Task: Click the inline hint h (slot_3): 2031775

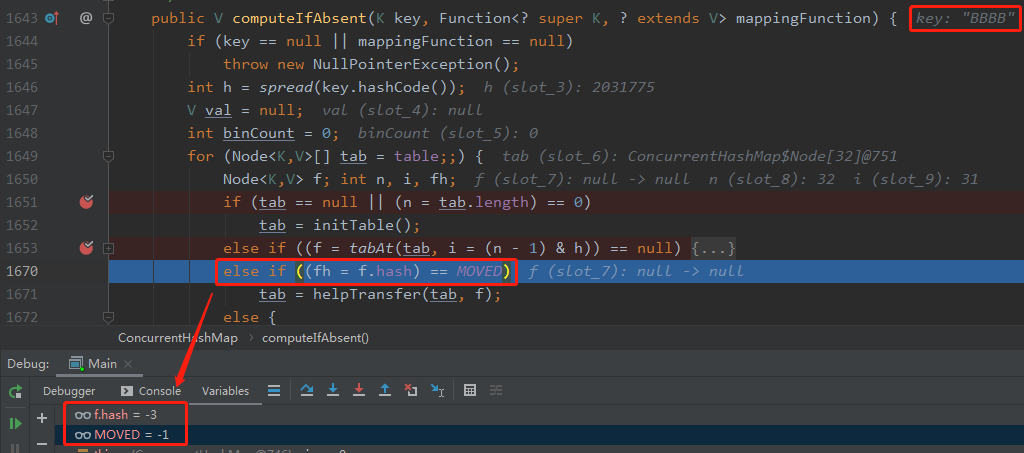Action: 569,87
